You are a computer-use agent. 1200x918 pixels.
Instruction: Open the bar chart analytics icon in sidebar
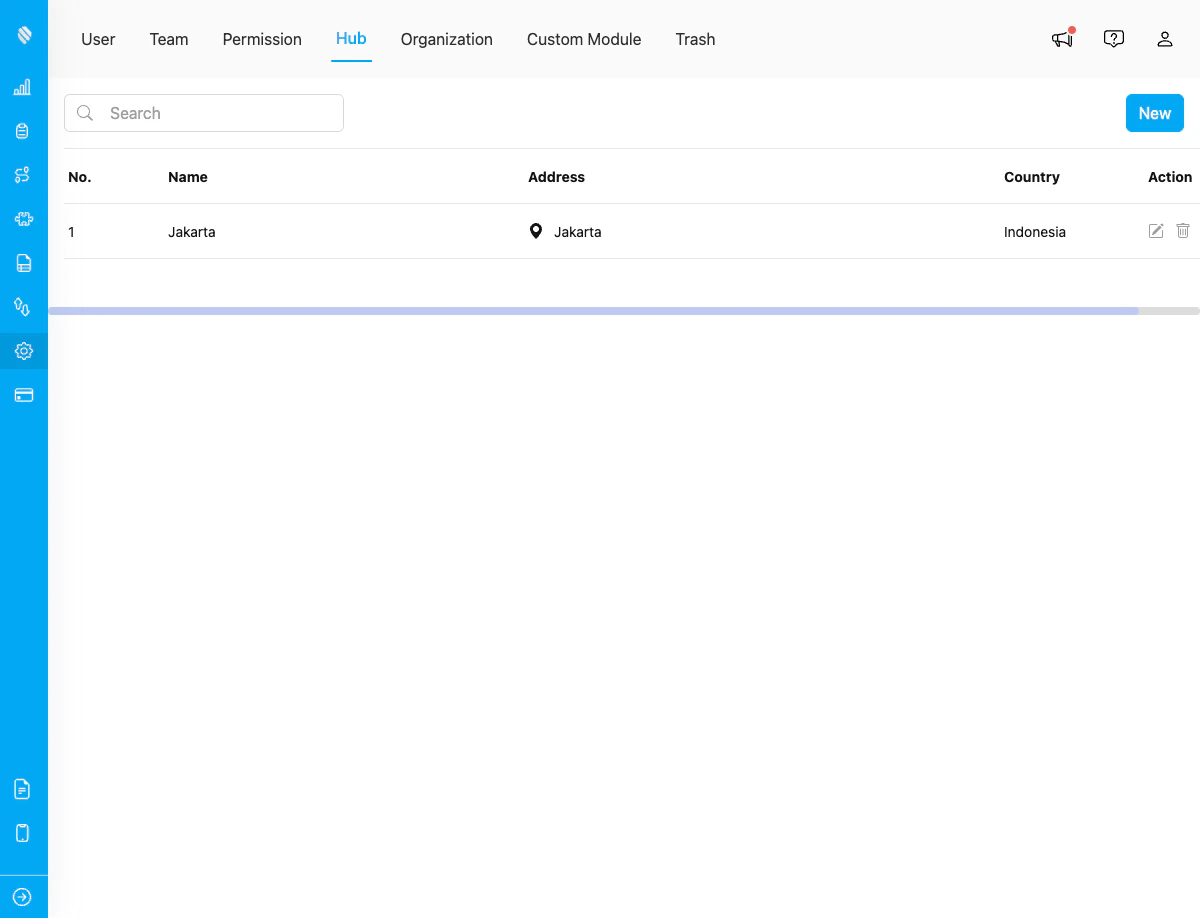23,88
